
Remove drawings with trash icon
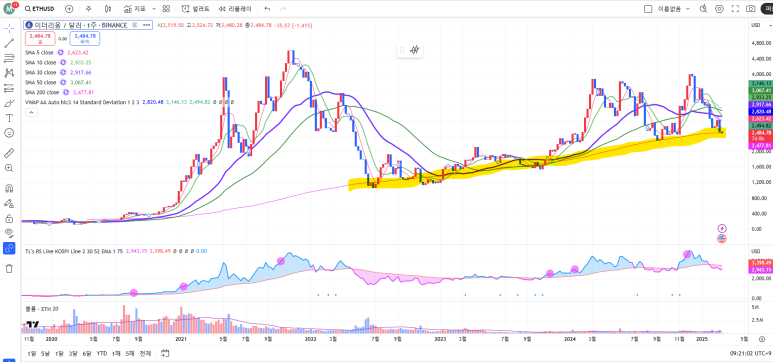click(9, 269)
